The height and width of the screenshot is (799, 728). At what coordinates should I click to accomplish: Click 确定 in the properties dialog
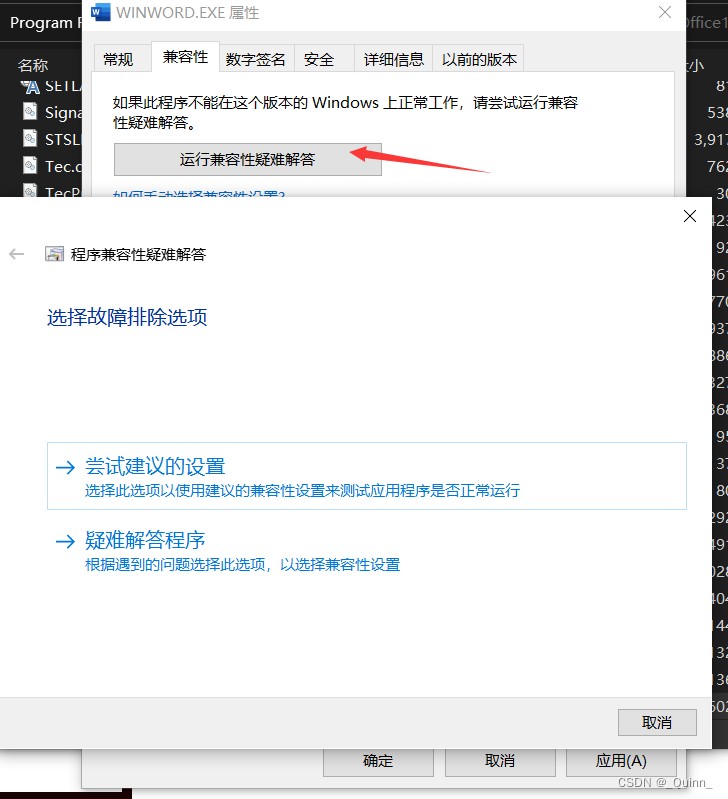pos(378,761)
